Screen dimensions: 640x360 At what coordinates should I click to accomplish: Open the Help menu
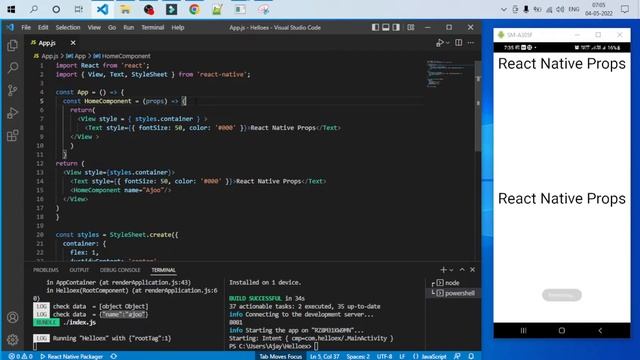pyautogui.click(x=178, y=27)
